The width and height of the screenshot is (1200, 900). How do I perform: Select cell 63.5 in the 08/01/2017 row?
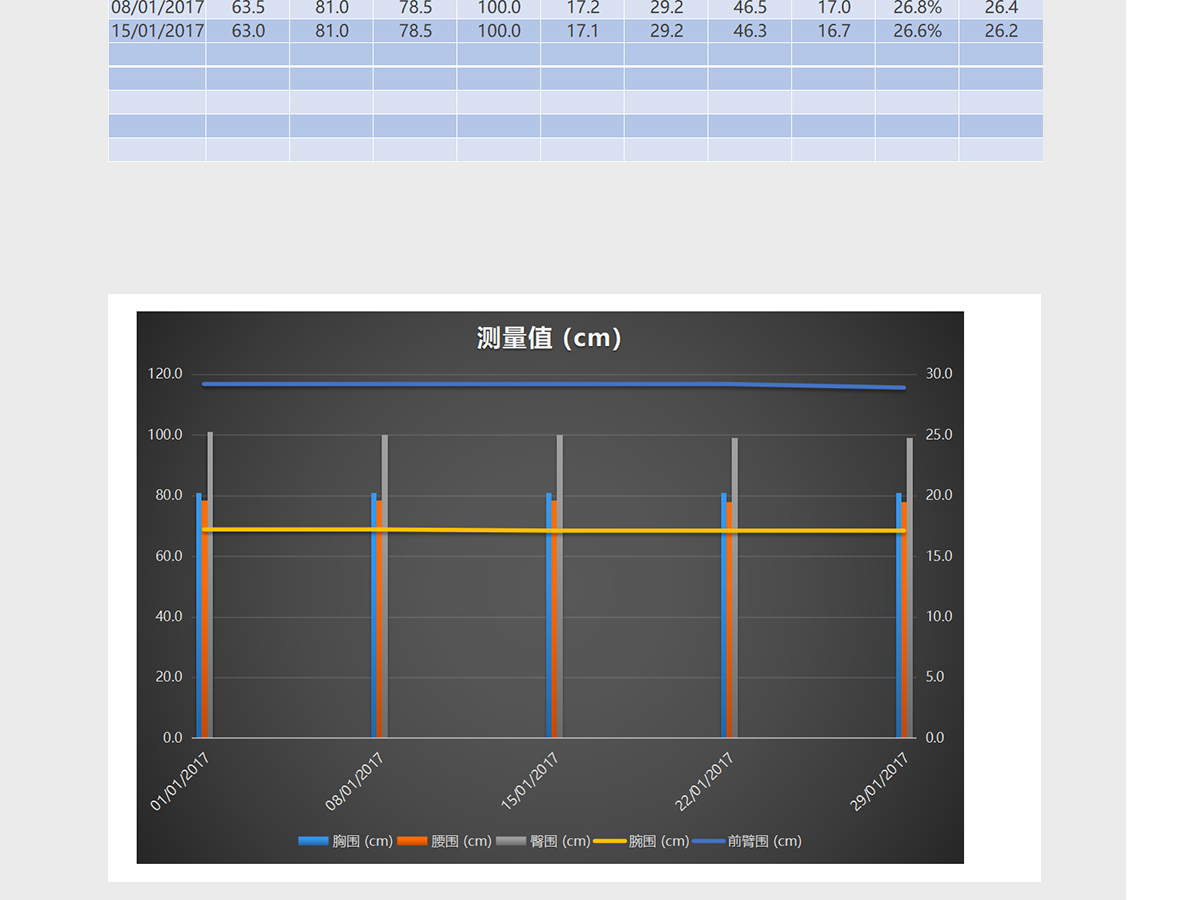pos(248,8)
